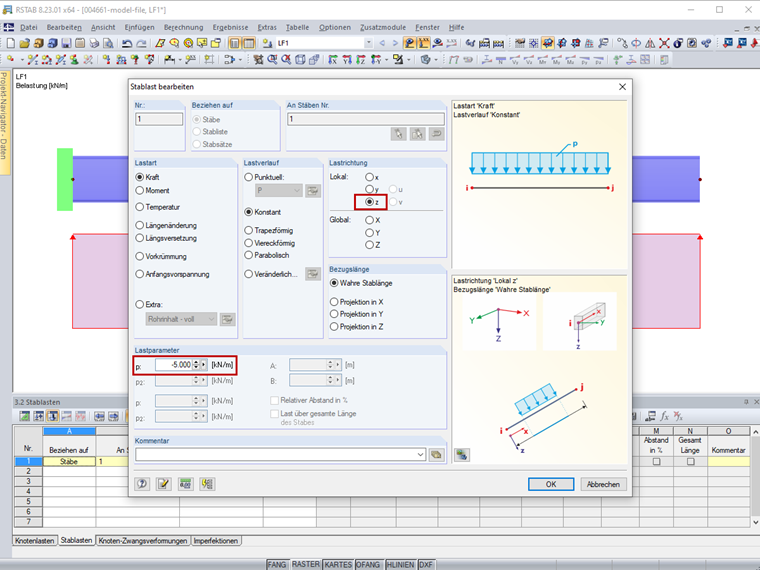Click the units and decimals icon in dialog
This screenshot has height=570, width=760.
[186, 484]
